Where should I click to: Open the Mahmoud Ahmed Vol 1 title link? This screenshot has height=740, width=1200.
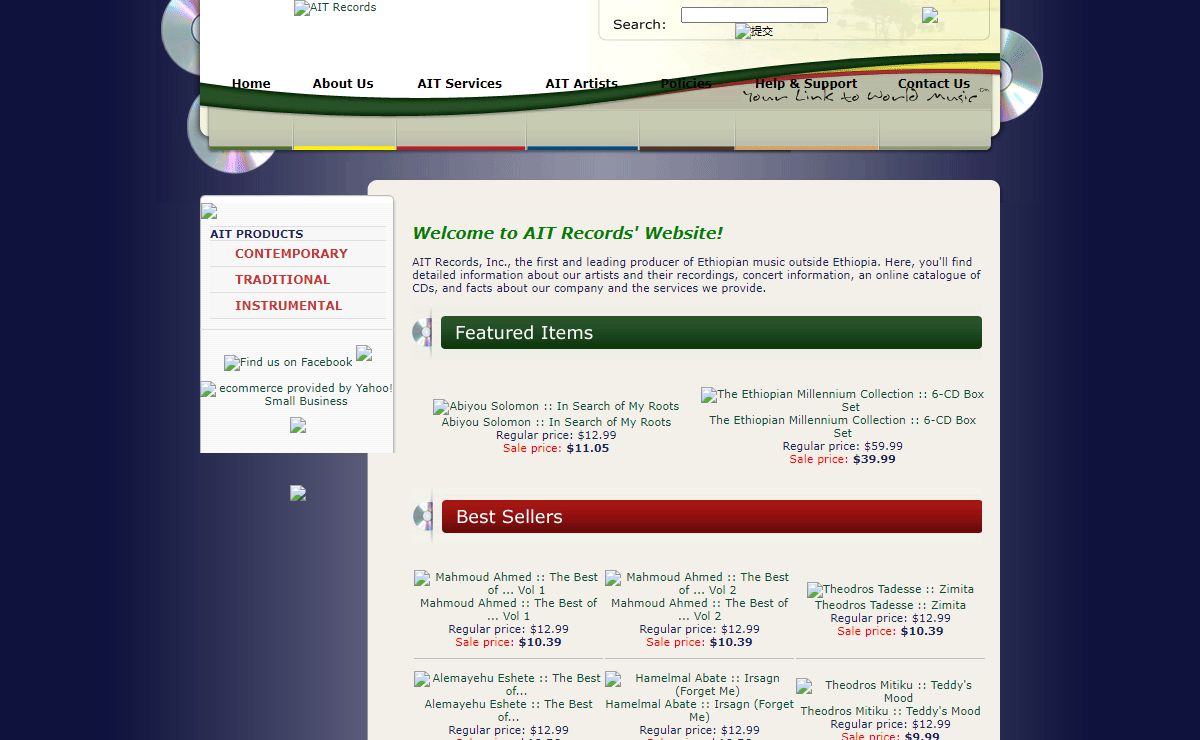[x=508, y=610]
